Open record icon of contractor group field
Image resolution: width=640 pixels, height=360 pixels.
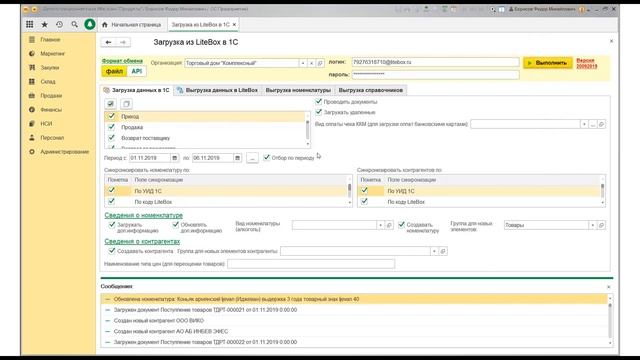[443, 251]
